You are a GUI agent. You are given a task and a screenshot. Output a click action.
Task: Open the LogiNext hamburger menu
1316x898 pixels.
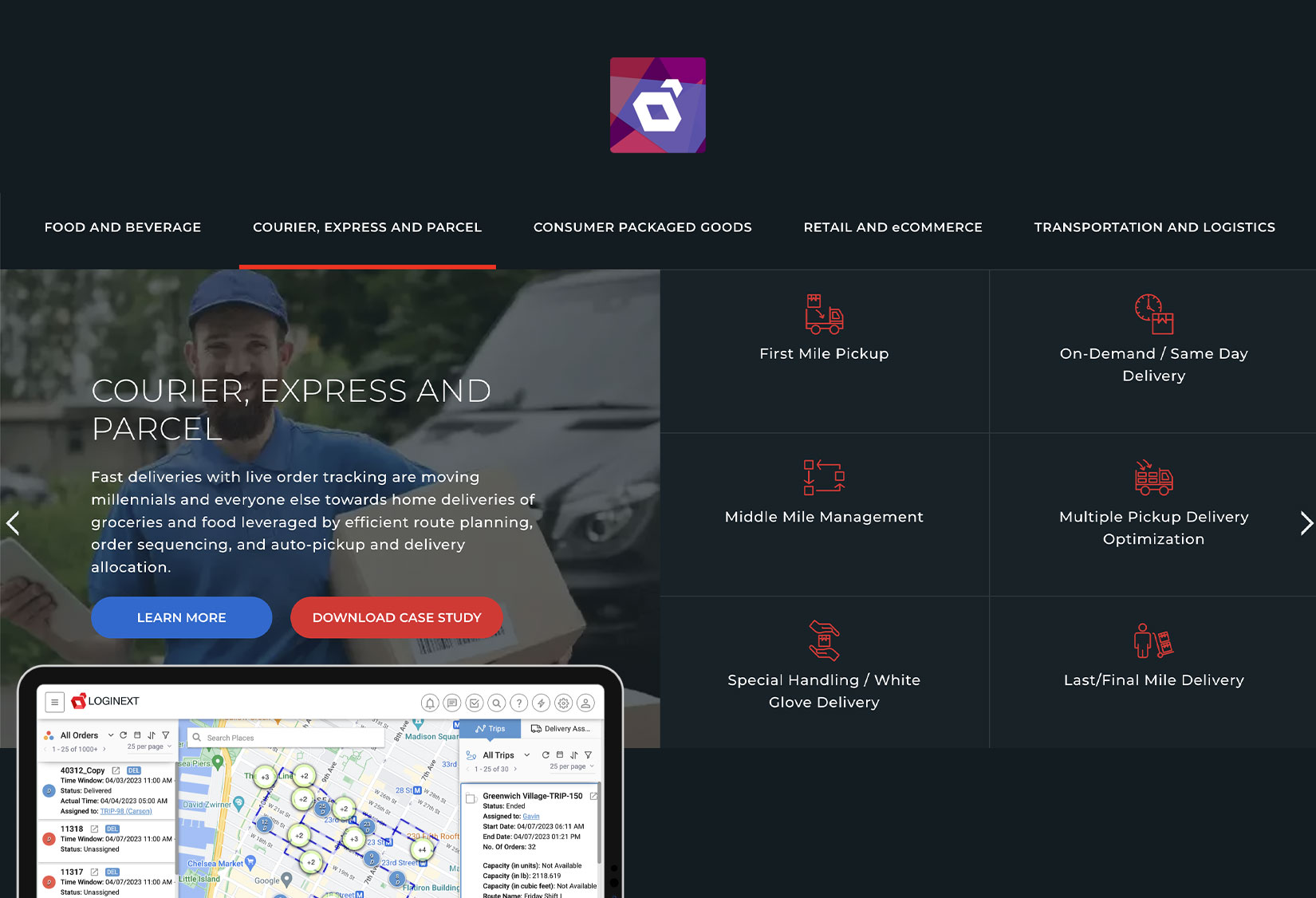pyautogui.click(x=54, y=703)
